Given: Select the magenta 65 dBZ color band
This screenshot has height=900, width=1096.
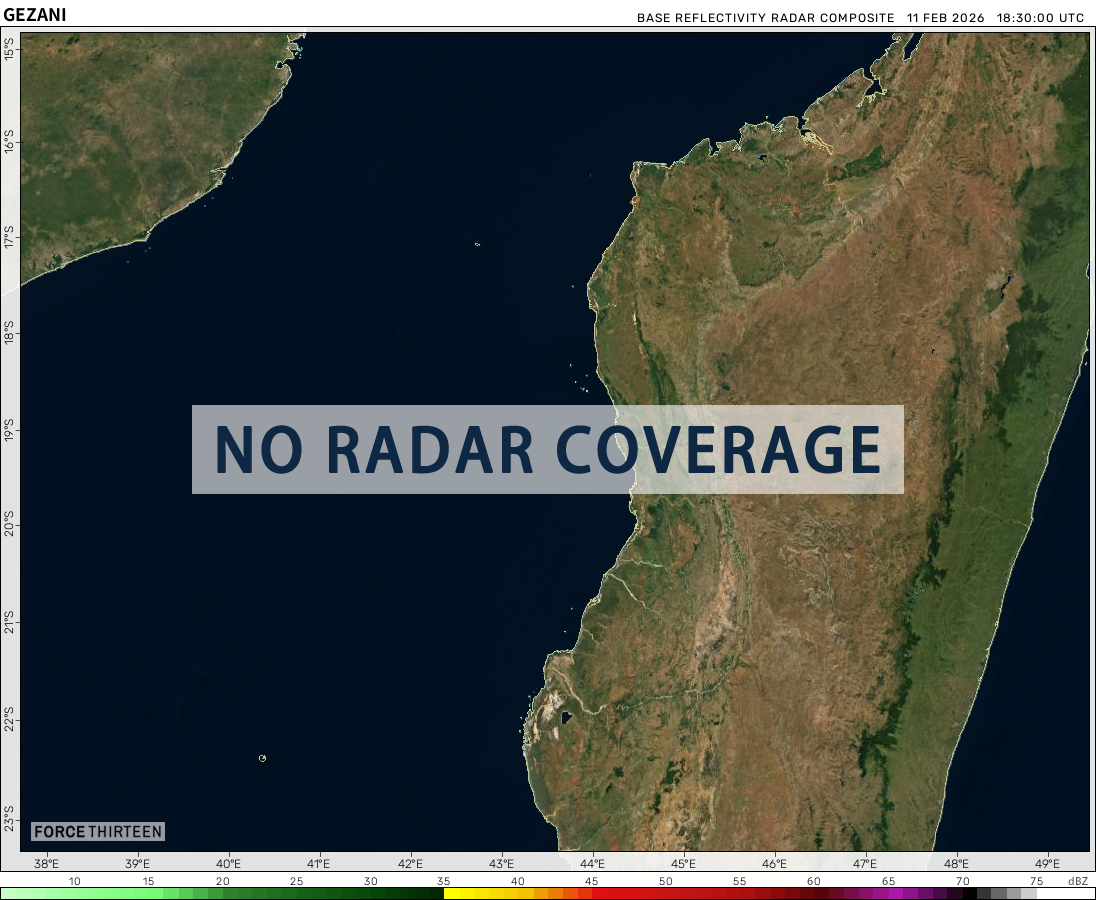Looking at the screenshot, I should point(888,893).
